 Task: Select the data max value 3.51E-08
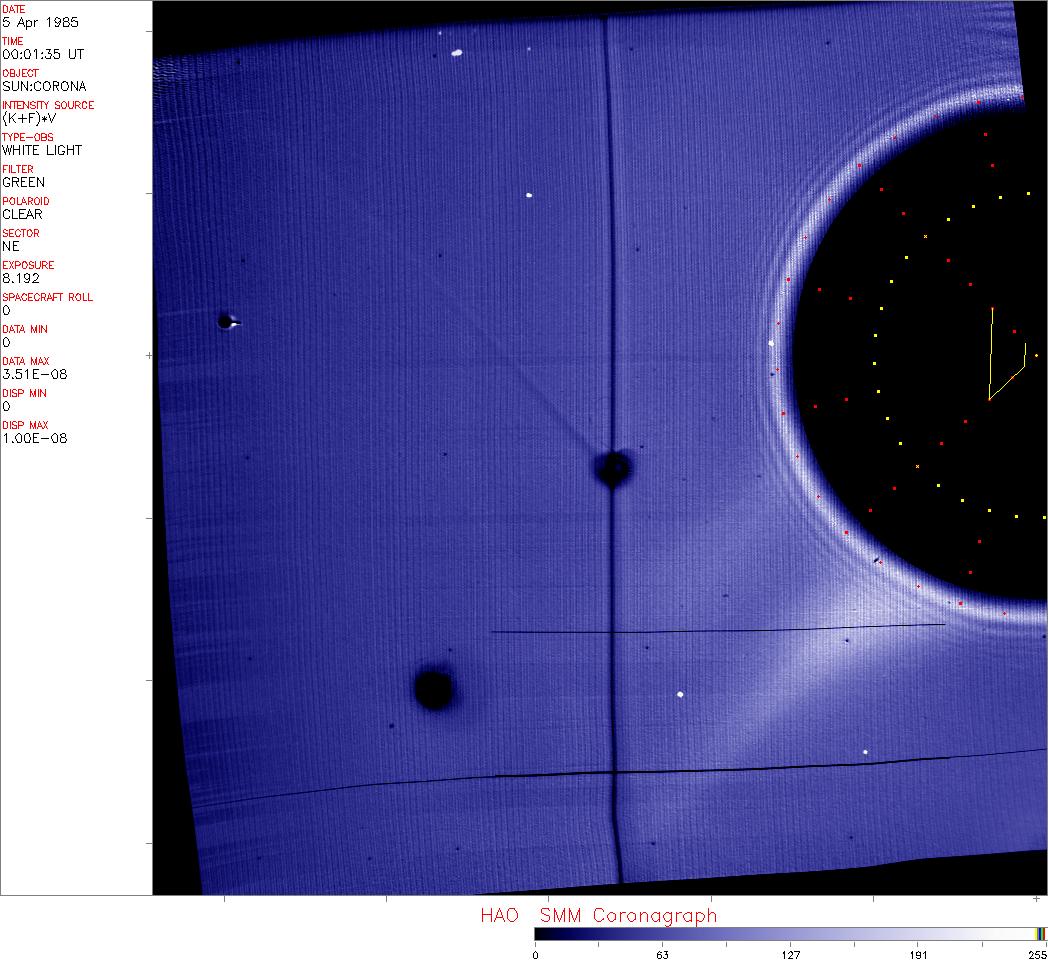click(36, 374)
